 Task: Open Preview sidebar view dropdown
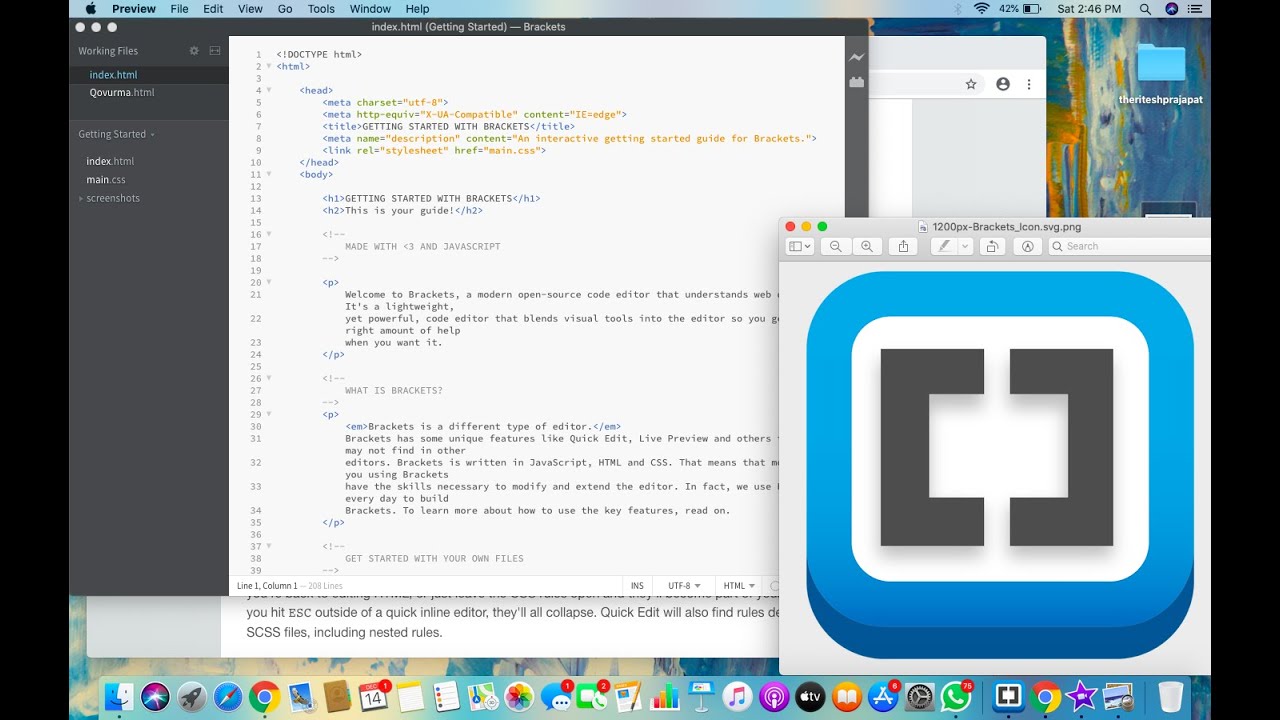tap(799, 246)
